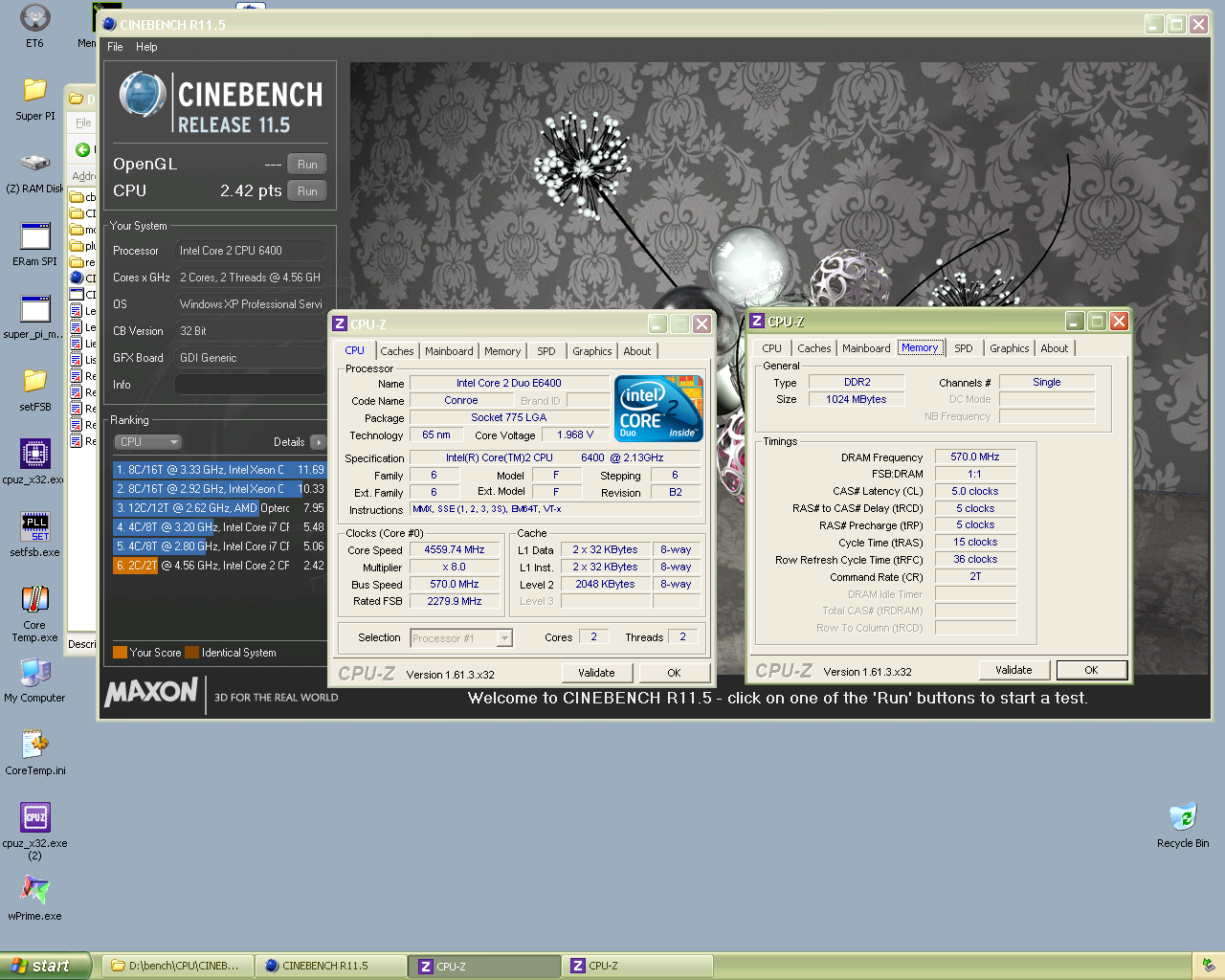Click the Rated FSB 2279.9 MHz value

click(x=455, y=602)
